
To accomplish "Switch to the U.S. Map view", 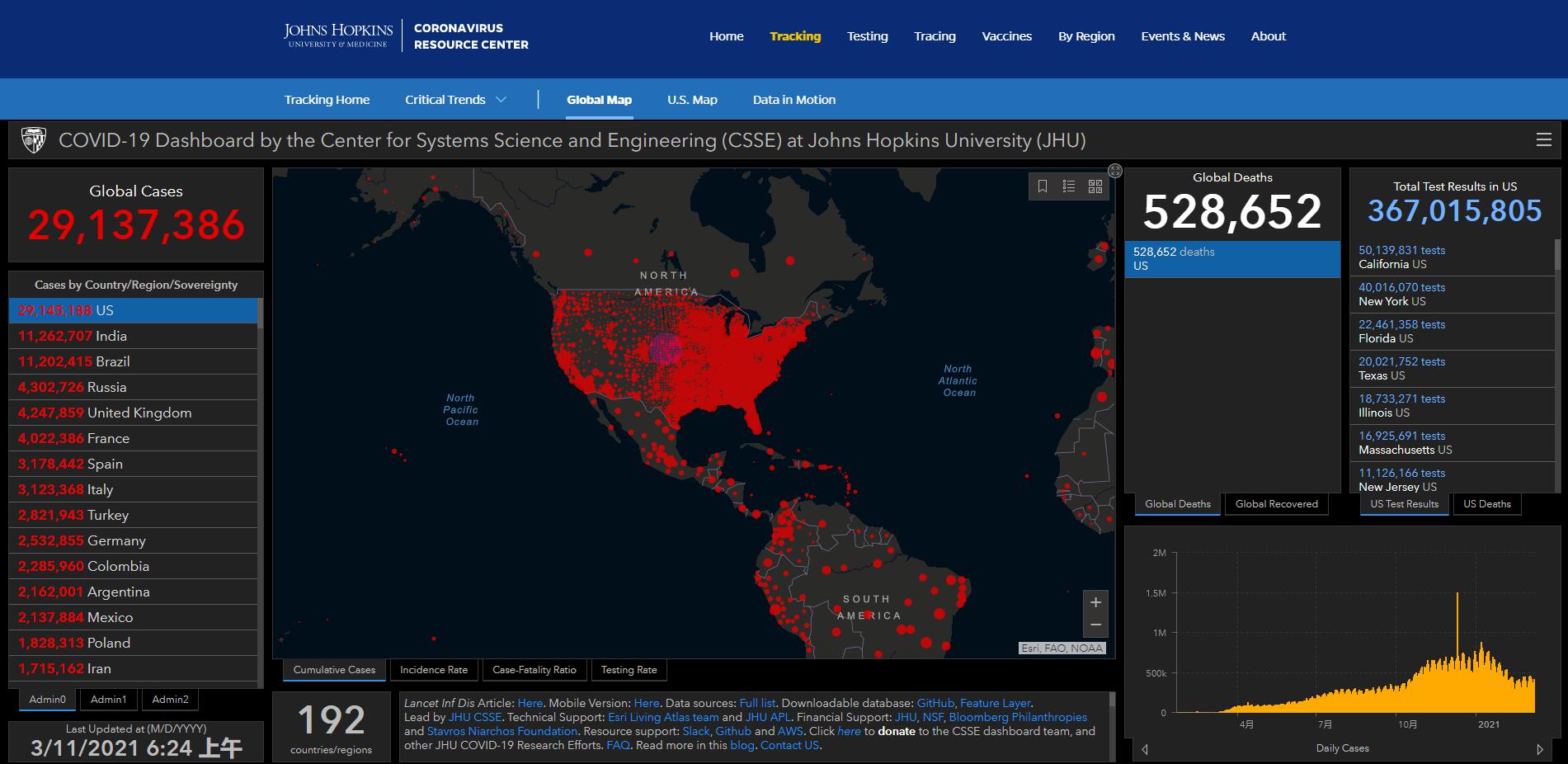I will (692, 100).
